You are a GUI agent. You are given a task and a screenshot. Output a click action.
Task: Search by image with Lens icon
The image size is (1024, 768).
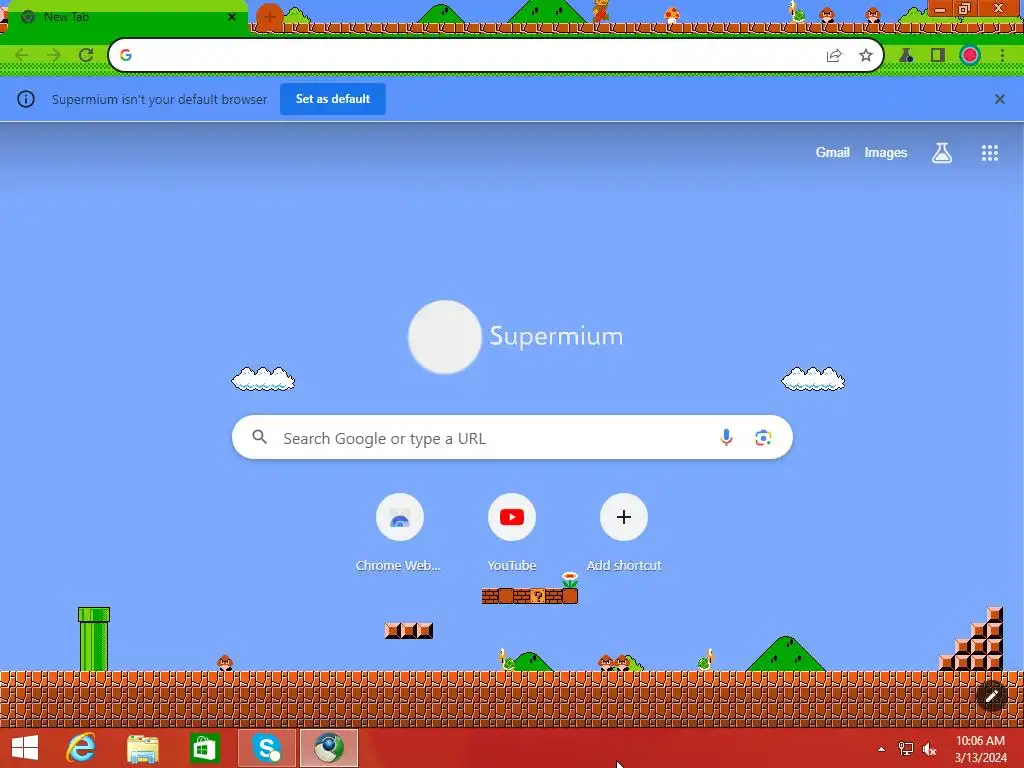point(763,438)
